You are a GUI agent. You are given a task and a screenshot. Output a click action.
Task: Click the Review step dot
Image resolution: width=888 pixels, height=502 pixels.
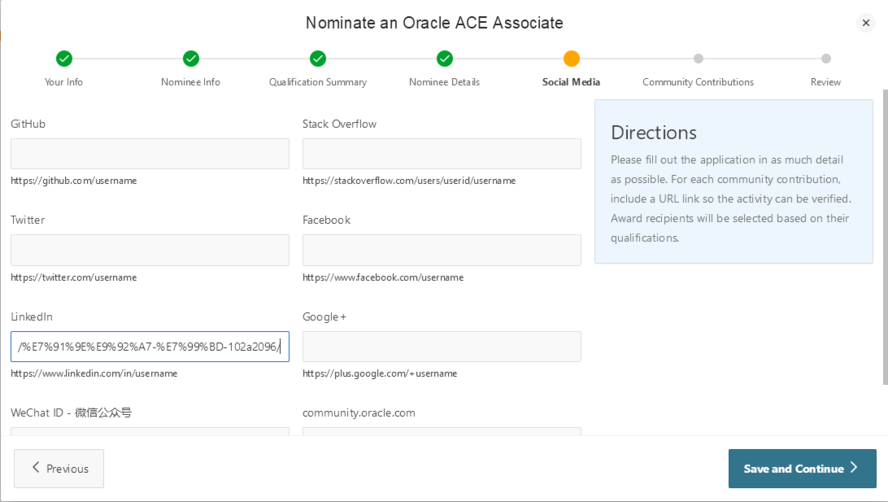pyautogui.click(x=825, y=59)
